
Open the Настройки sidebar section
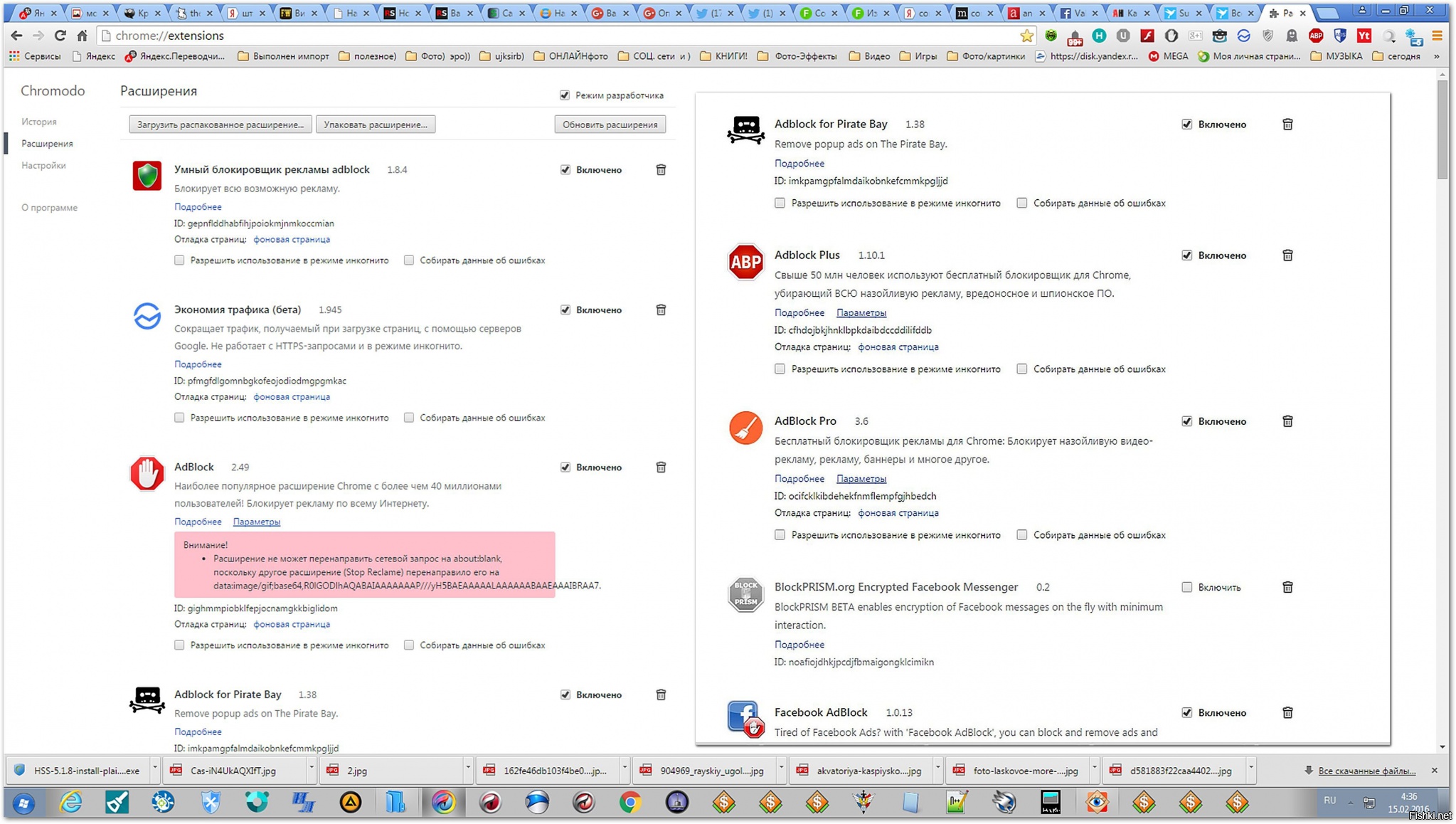[43, 165]
